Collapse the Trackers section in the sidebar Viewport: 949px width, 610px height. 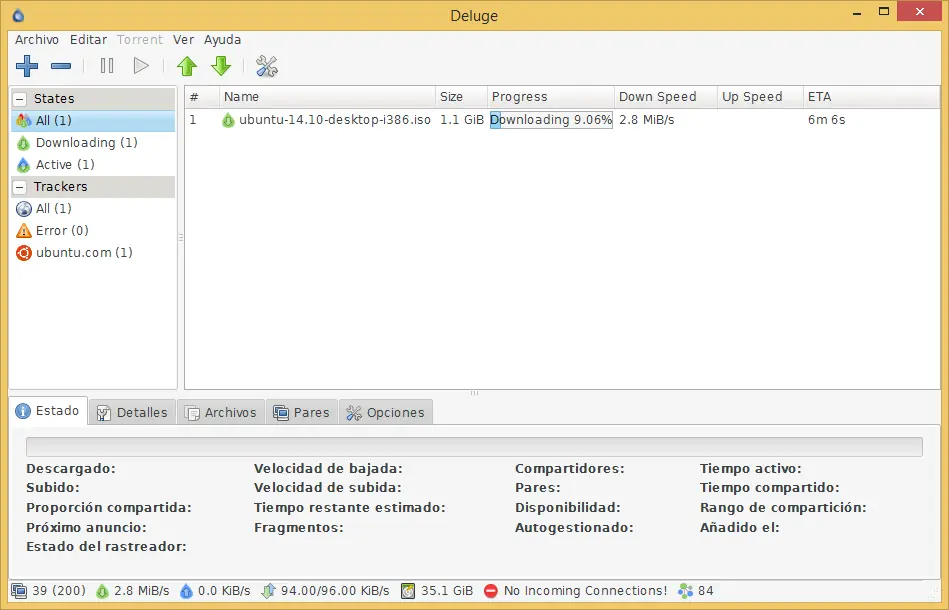(20, 186)
